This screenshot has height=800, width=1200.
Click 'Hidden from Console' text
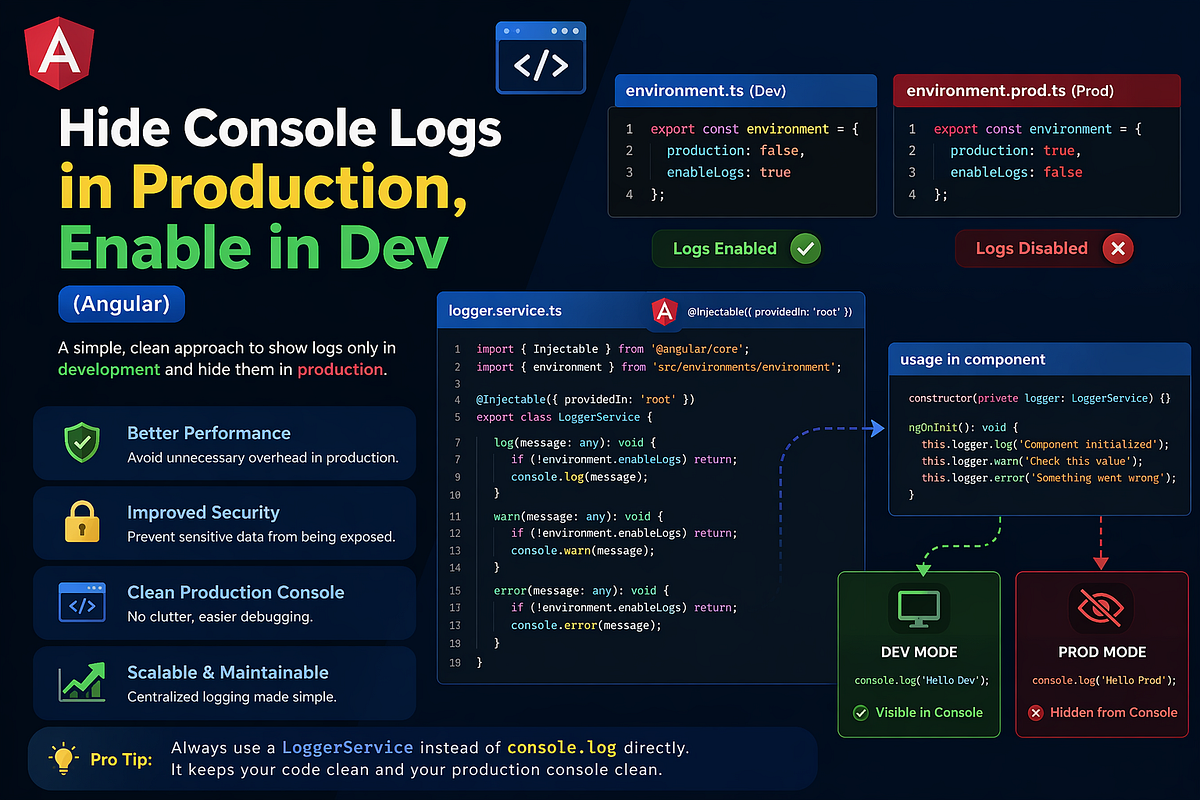click(1114, 713)
